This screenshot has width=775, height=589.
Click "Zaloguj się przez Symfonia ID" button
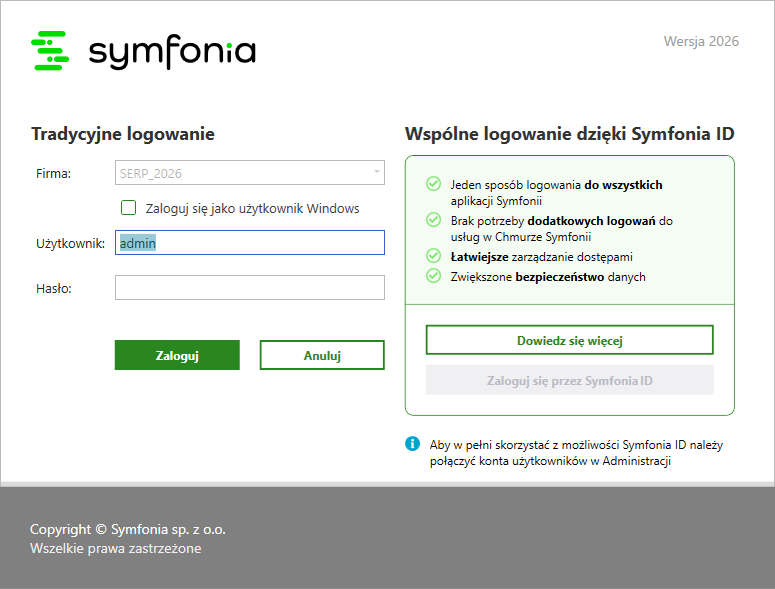[569, 380]
